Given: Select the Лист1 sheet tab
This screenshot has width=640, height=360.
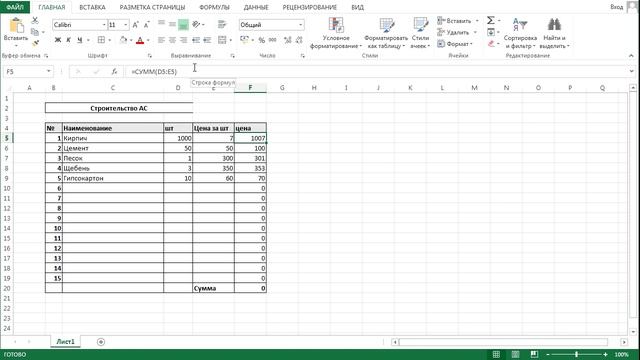Looking at the screenshot, I should click(x=65, y=342).
